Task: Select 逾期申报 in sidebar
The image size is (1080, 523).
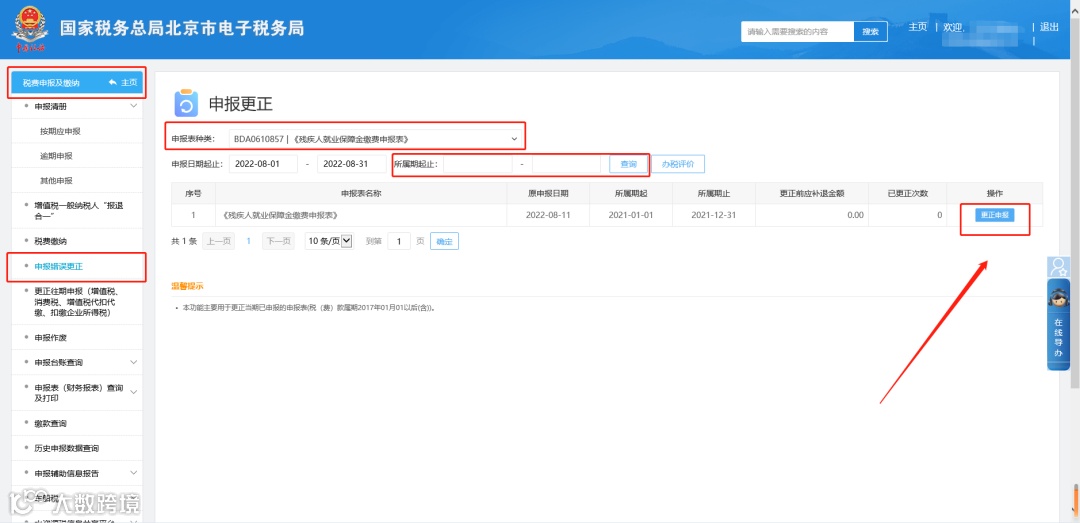Action: pyautogui.click(x=56, y=156)
